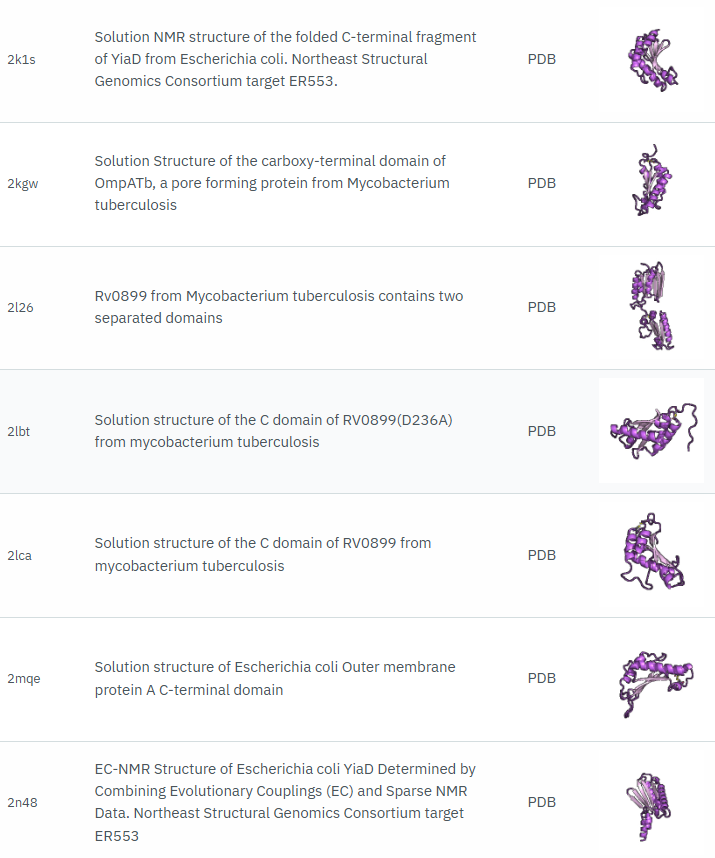
Task: Select the Rv0899 two separated domains title
Action: [x=278, y=307]
